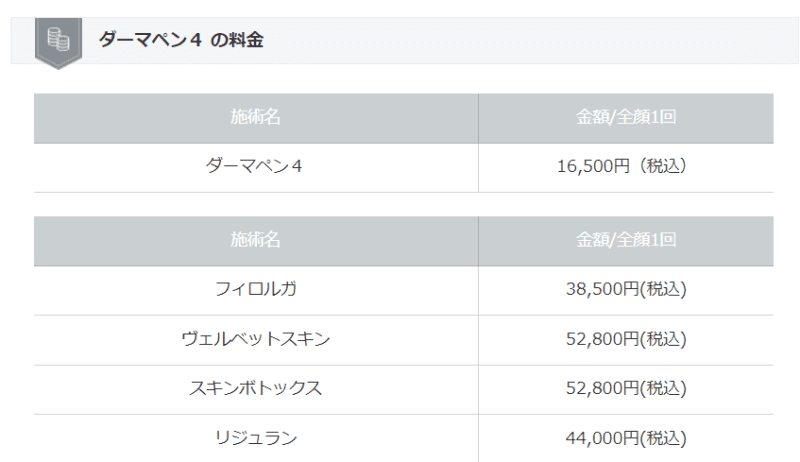Click the first 施術名 column header
800x462 pixels.
(256, 118)
